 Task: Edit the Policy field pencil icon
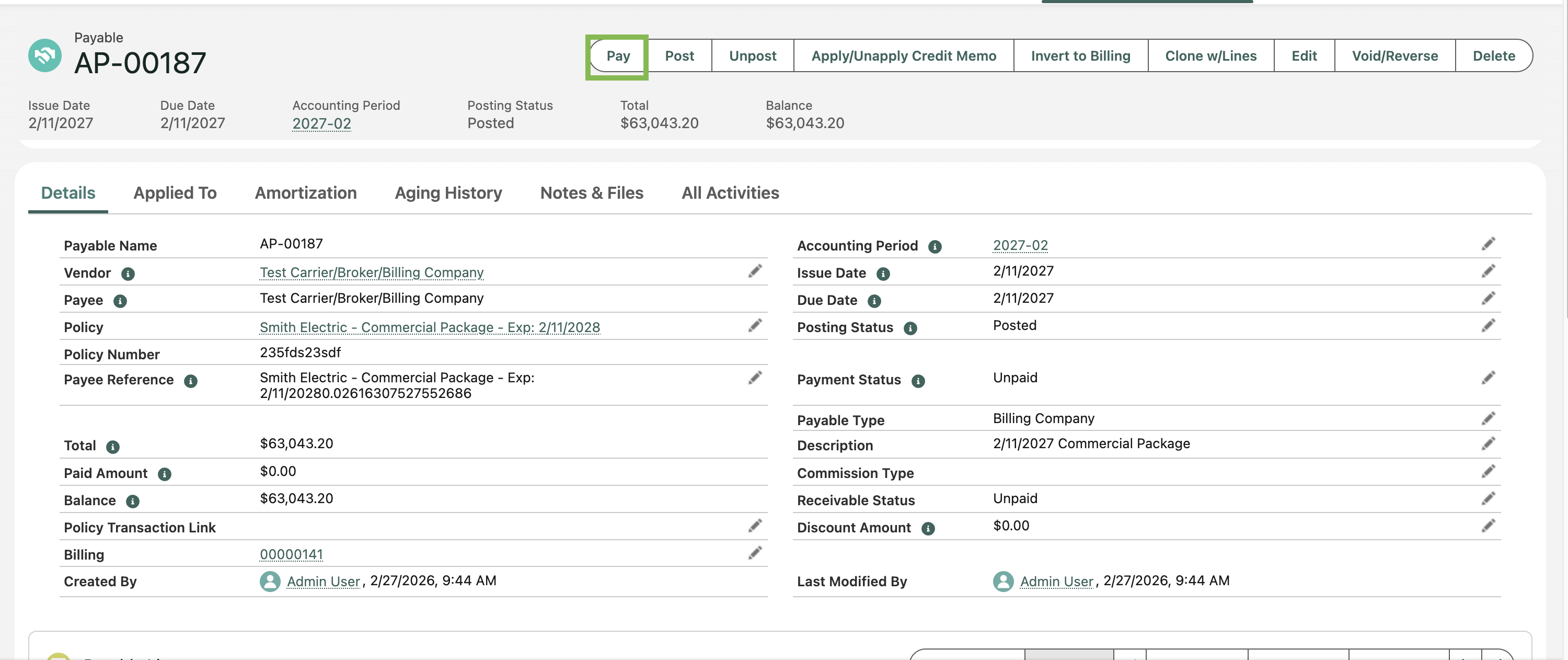pyautogui.click(x=755, y=326)
